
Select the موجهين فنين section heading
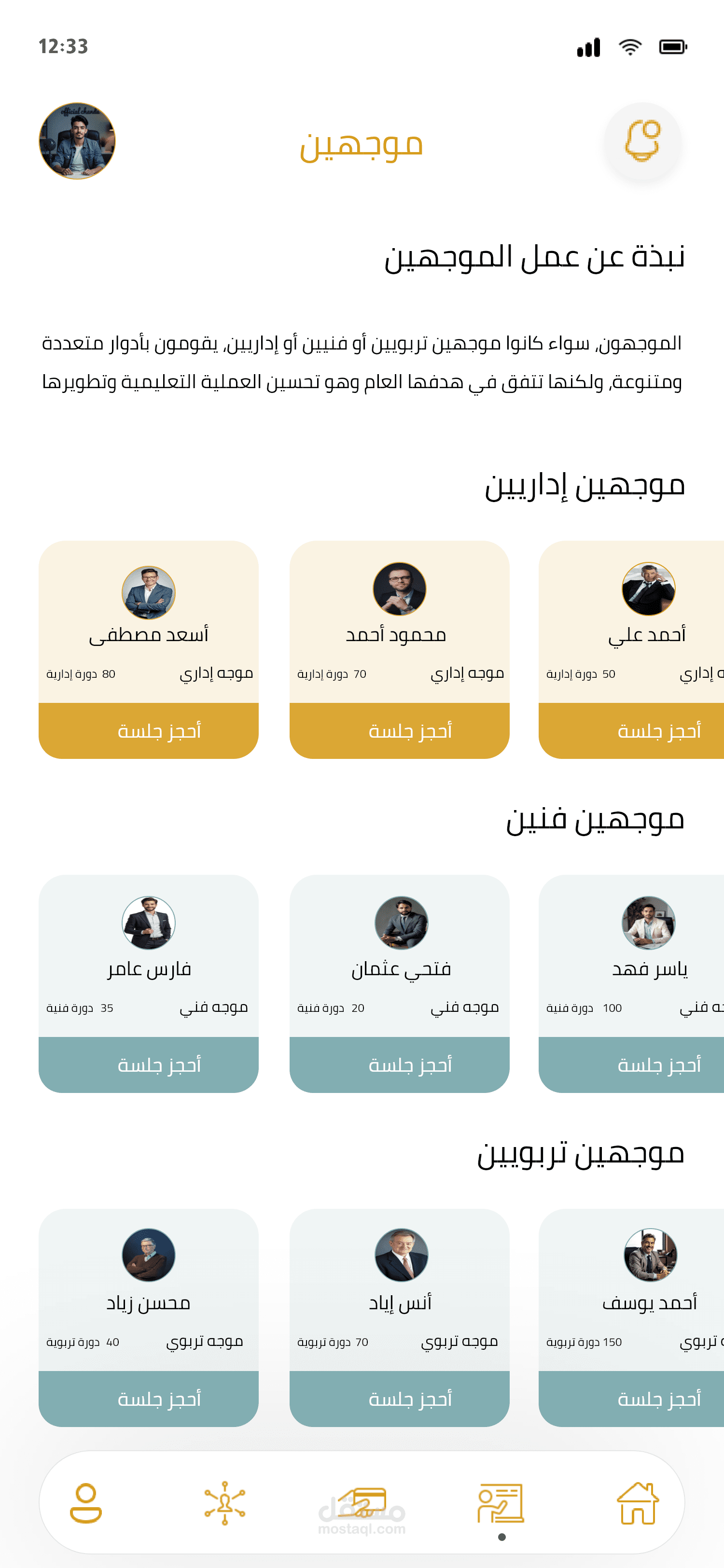click(595, 820)
